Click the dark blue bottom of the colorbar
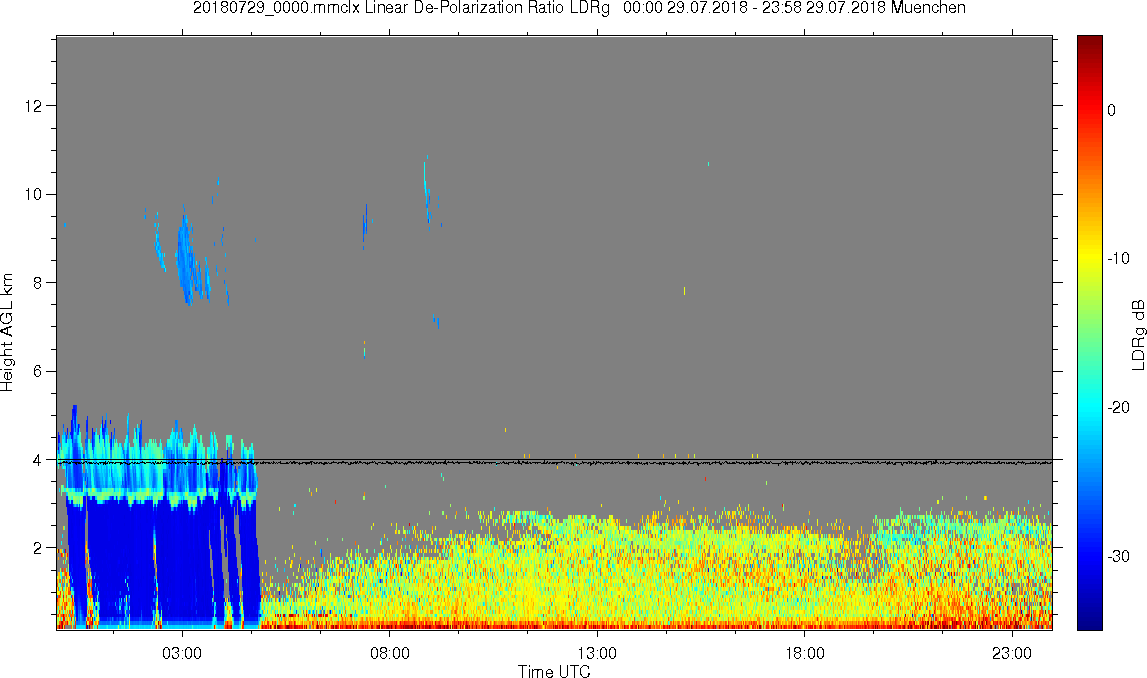 click(1089, 620)
